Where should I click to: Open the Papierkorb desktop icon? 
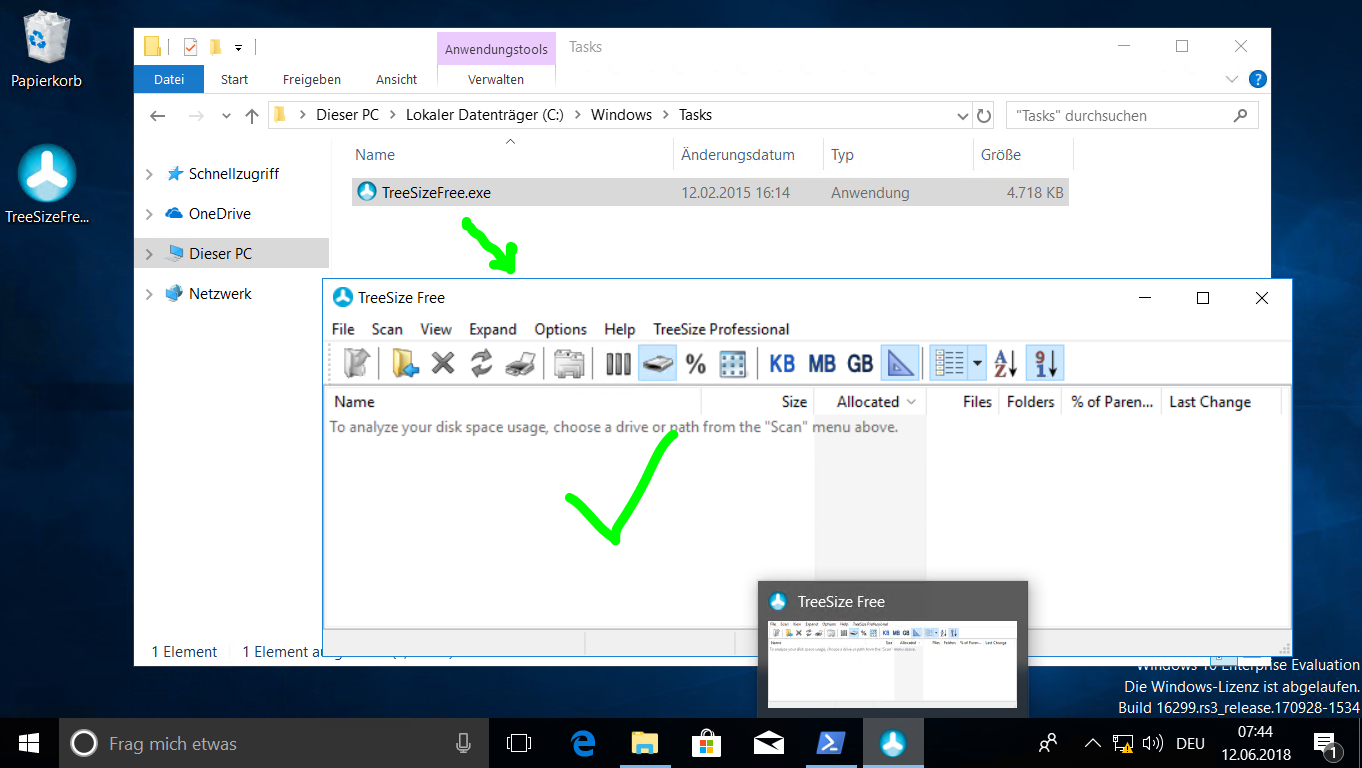[x=46, y=49]
